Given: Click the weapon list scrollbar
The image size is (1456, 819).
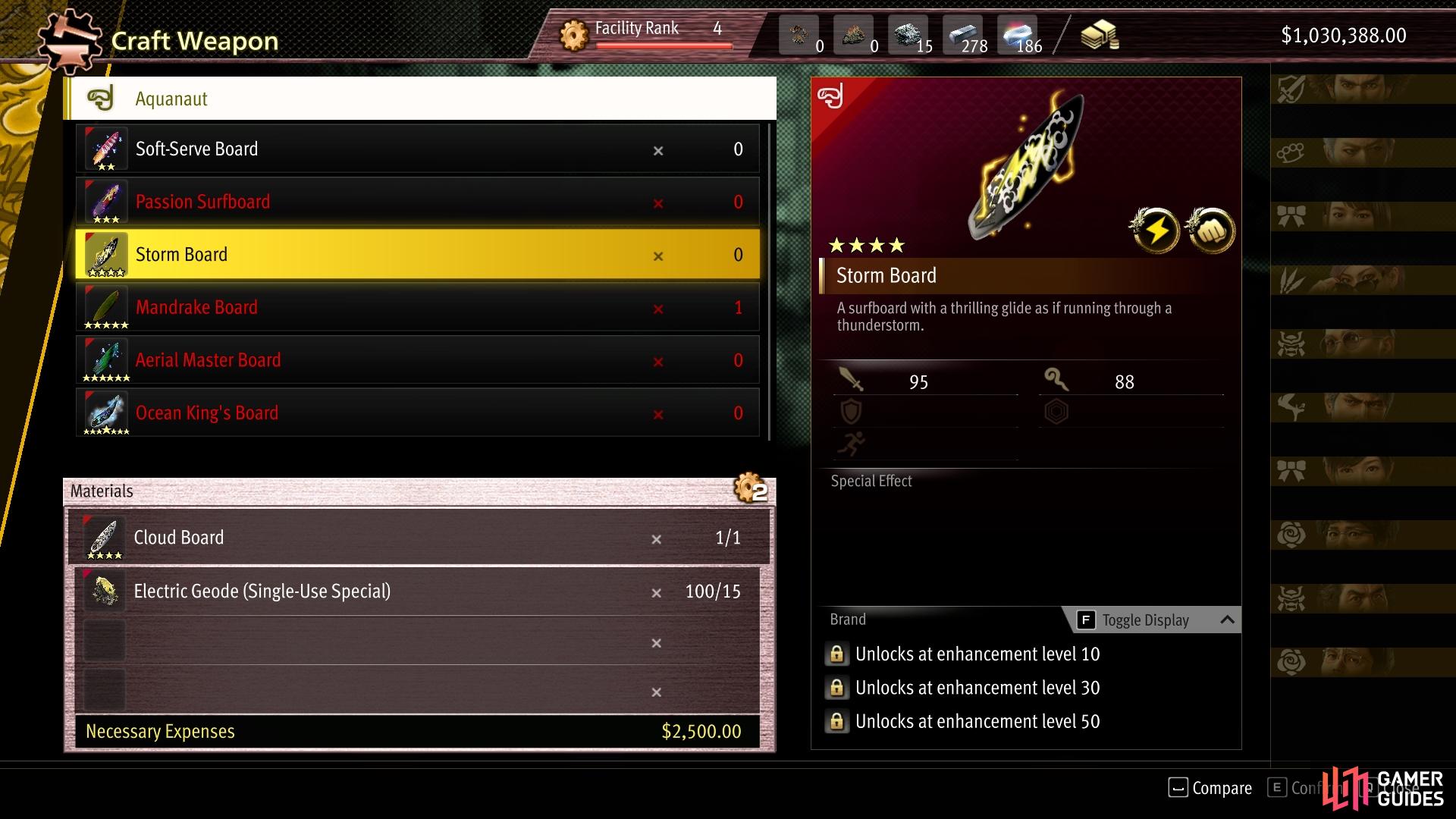Looking at the screenshot, I should pos(770,281).
